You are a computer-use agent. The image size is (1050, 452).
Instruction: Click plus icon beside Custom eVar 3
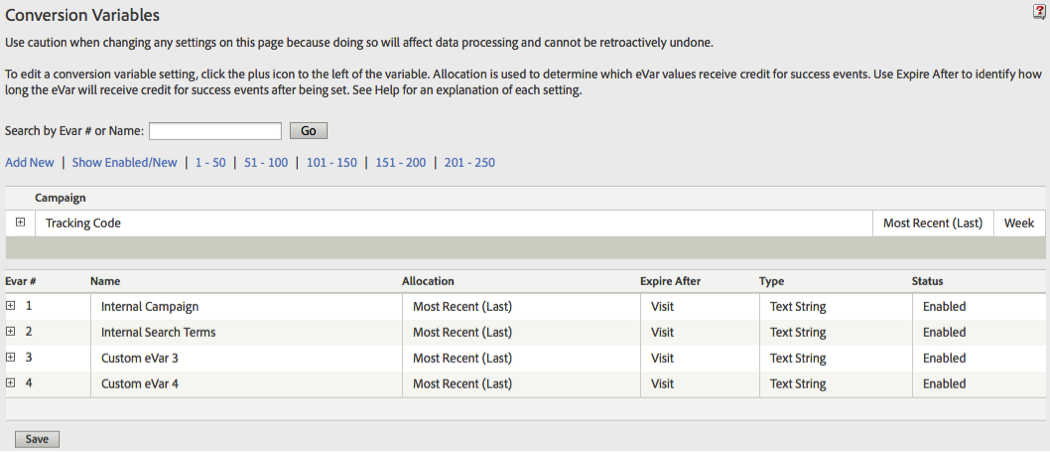point(10,358)
